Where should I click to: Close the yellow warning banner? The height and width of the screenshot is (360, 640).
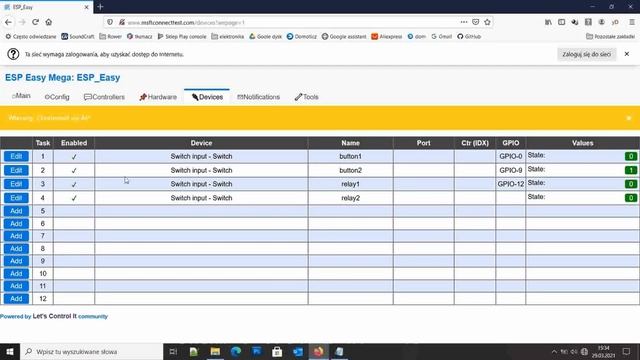(629, 118)
